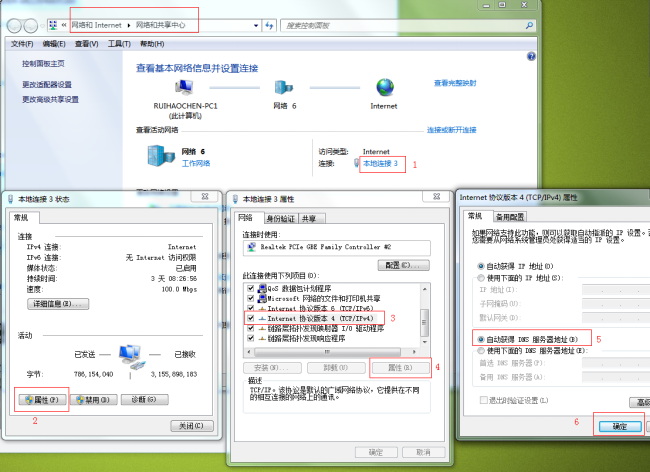The image size is (650, 472).
Task: Click the 属性(P) button in status dialog
Action: [43, 400]
